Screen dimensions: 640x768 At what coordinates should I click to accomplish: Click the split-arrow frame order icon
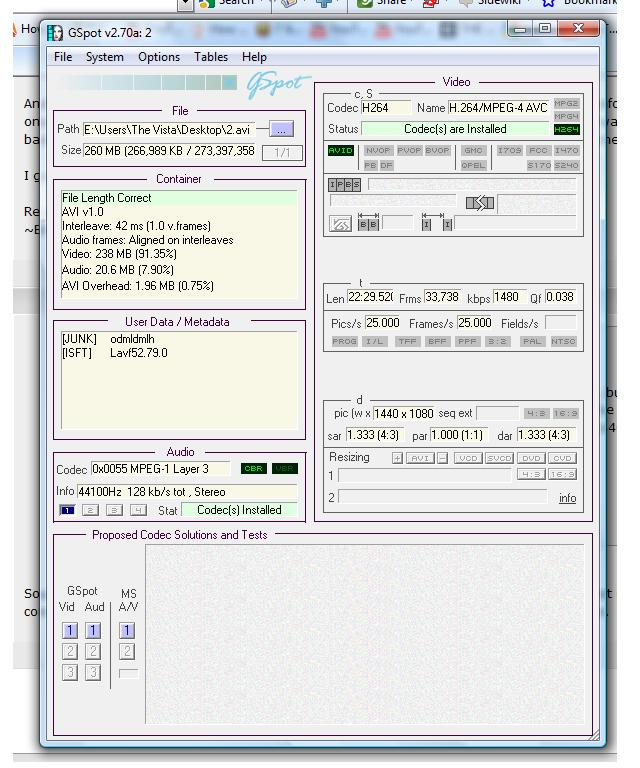point(480,203)
